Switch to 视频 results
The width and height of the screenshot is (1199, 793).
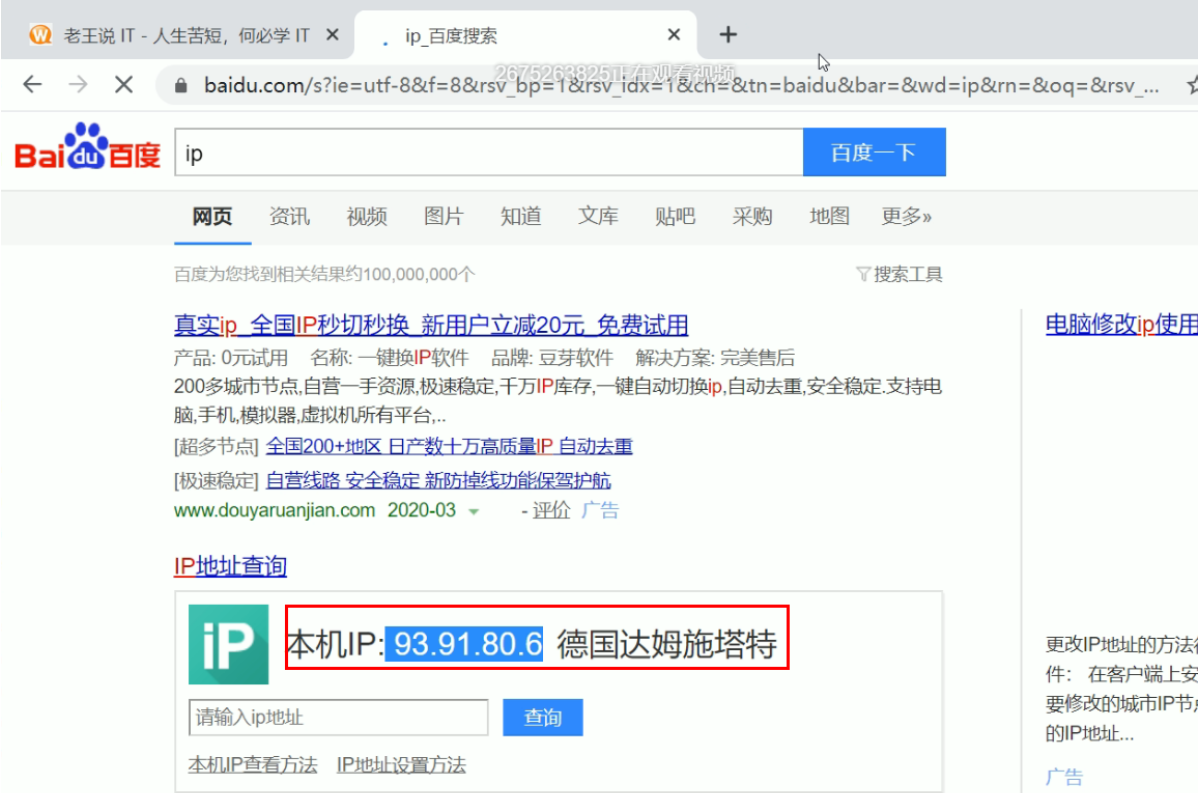click(367, 216)
